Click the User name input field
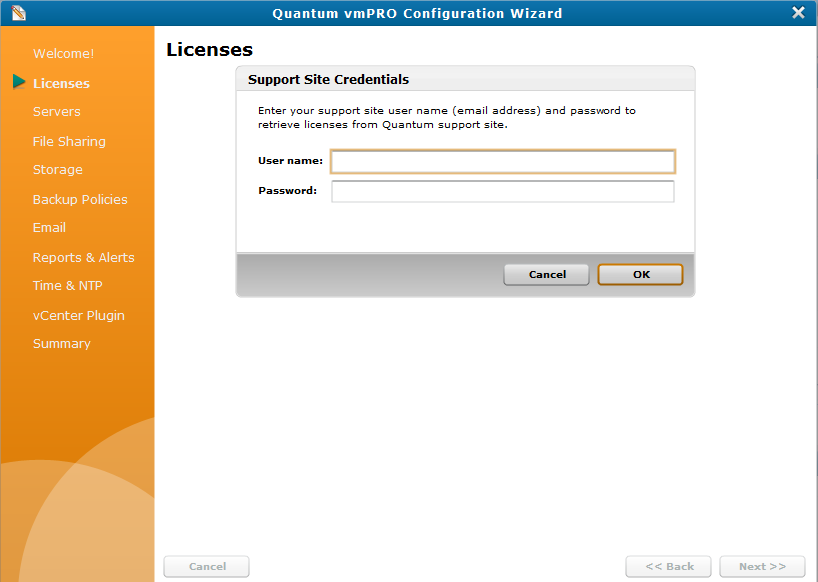Viewport: 818px width, 582px height. click(x=502, y=161)
